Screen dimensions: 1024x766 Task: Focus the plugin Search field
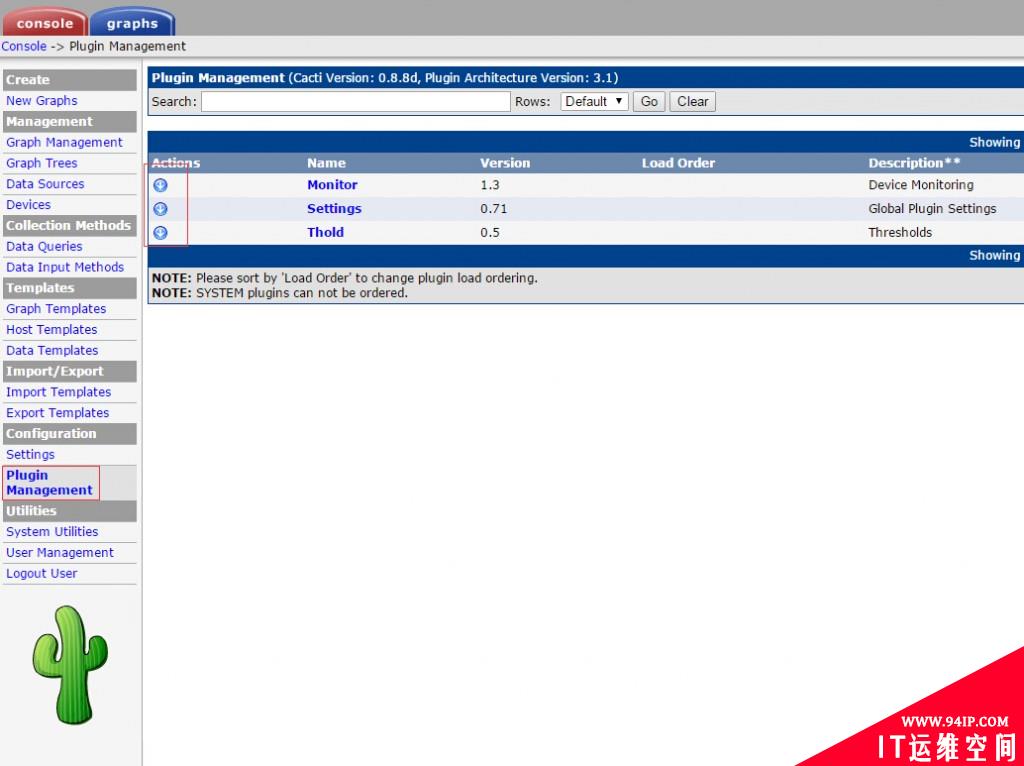point(355,101)
